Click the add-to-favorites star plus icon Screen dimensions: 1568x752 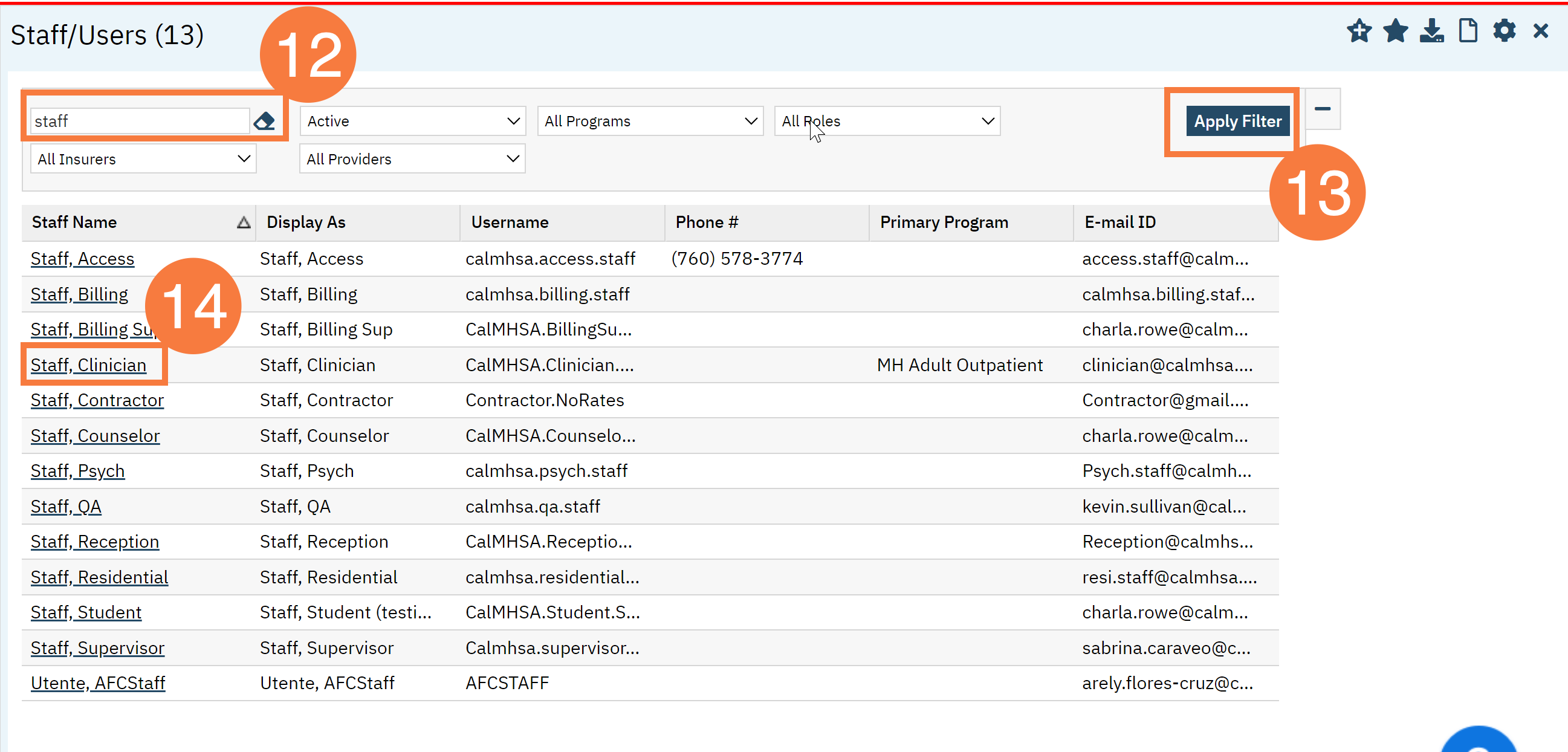click(x=1359, y=30)
